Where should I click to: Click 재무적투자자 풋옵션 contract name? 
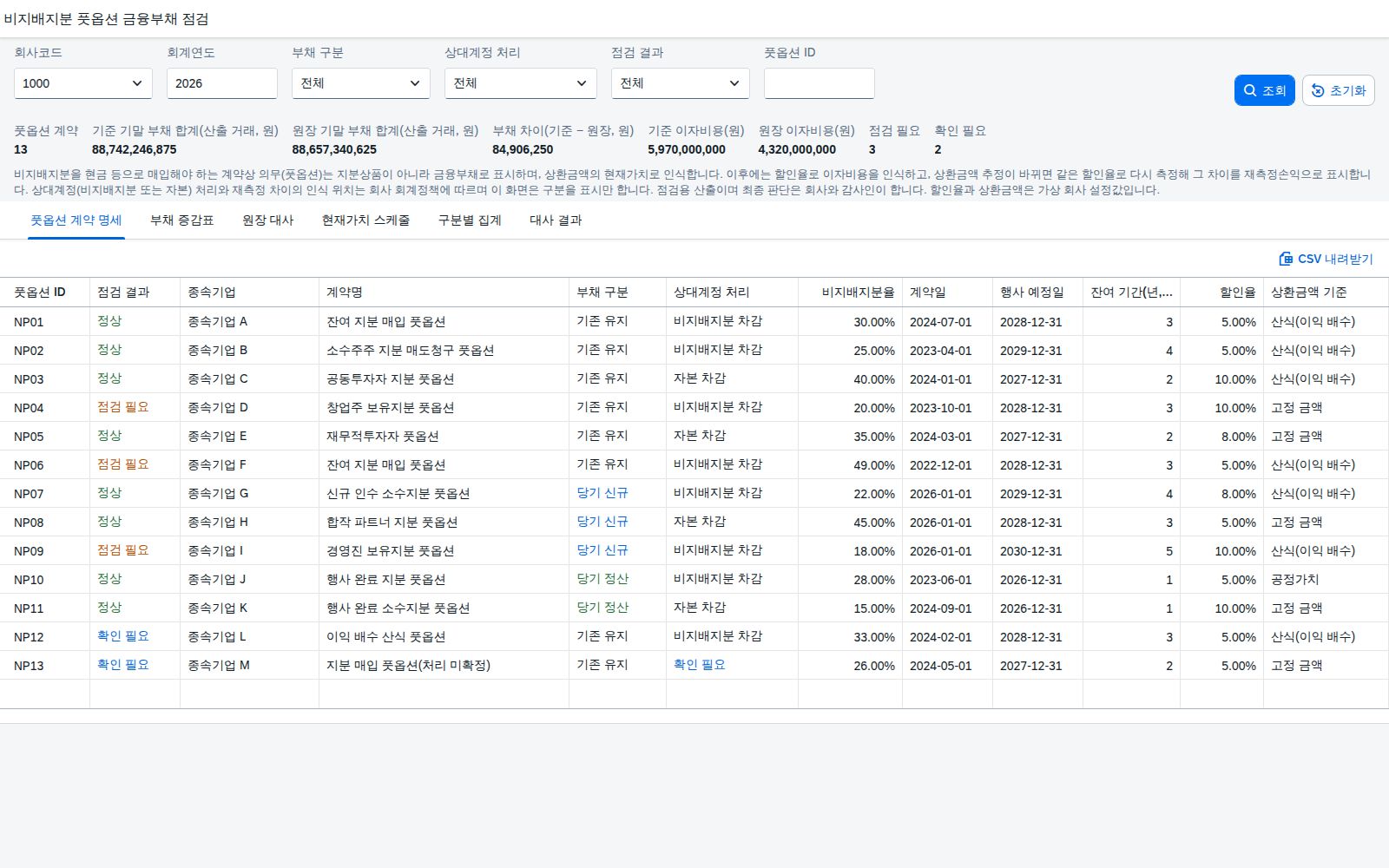pyautogui.click(x=382, y=436)
